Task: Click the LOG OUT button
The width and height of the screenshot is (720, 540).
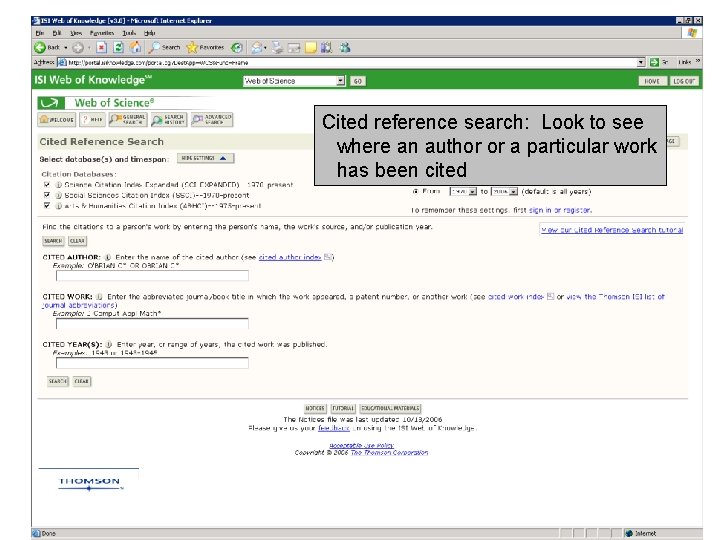Action: pos(684,81)
